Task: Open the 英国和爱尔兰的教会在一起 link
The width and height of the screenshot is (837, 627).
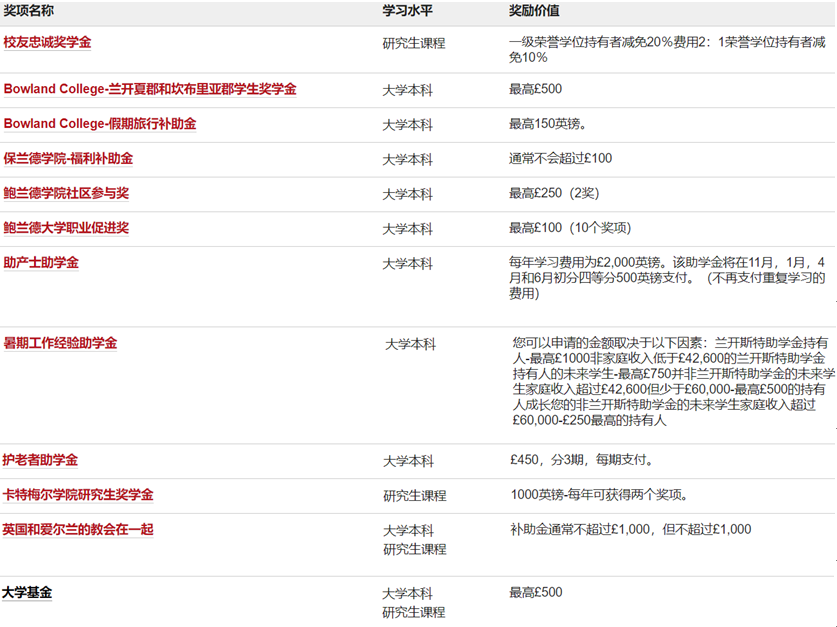Action: click(x=78, y=529)
